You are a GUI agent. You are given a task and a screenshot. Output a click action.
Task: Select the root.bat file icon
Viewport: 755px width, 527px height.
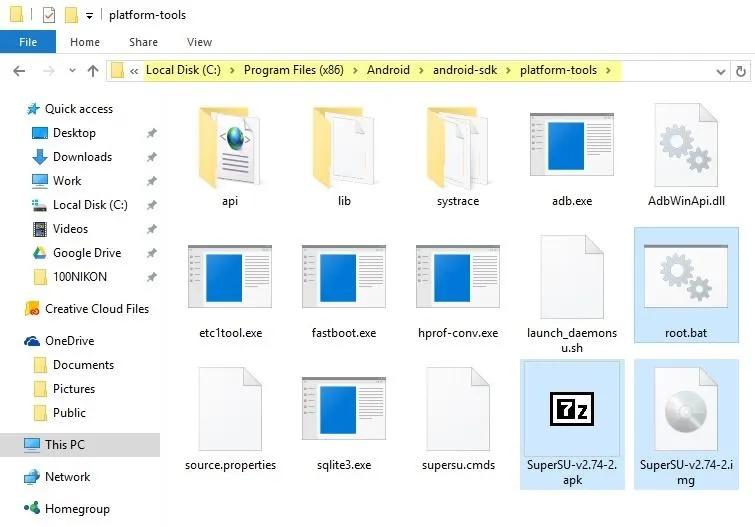[x=686, y=277]
